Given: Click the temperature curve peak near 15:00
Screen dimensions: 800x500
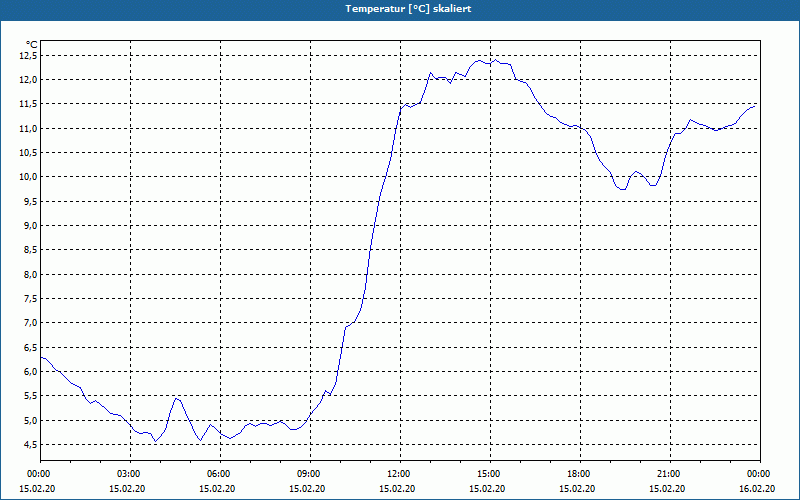Looking at the screenshot, I should click(x=495, y=60).
